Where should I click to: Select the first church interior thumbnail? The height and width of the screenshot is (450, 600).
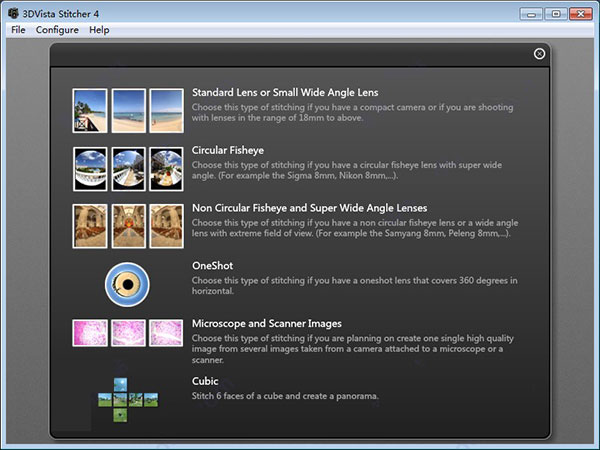(x=90, y=226)
